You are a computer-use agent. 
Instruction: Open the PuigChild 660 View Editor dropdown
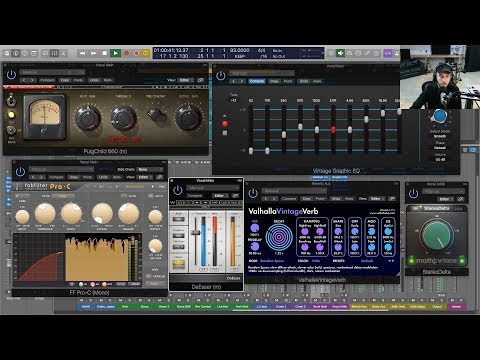pyautogui.click(x=186, y=80)
